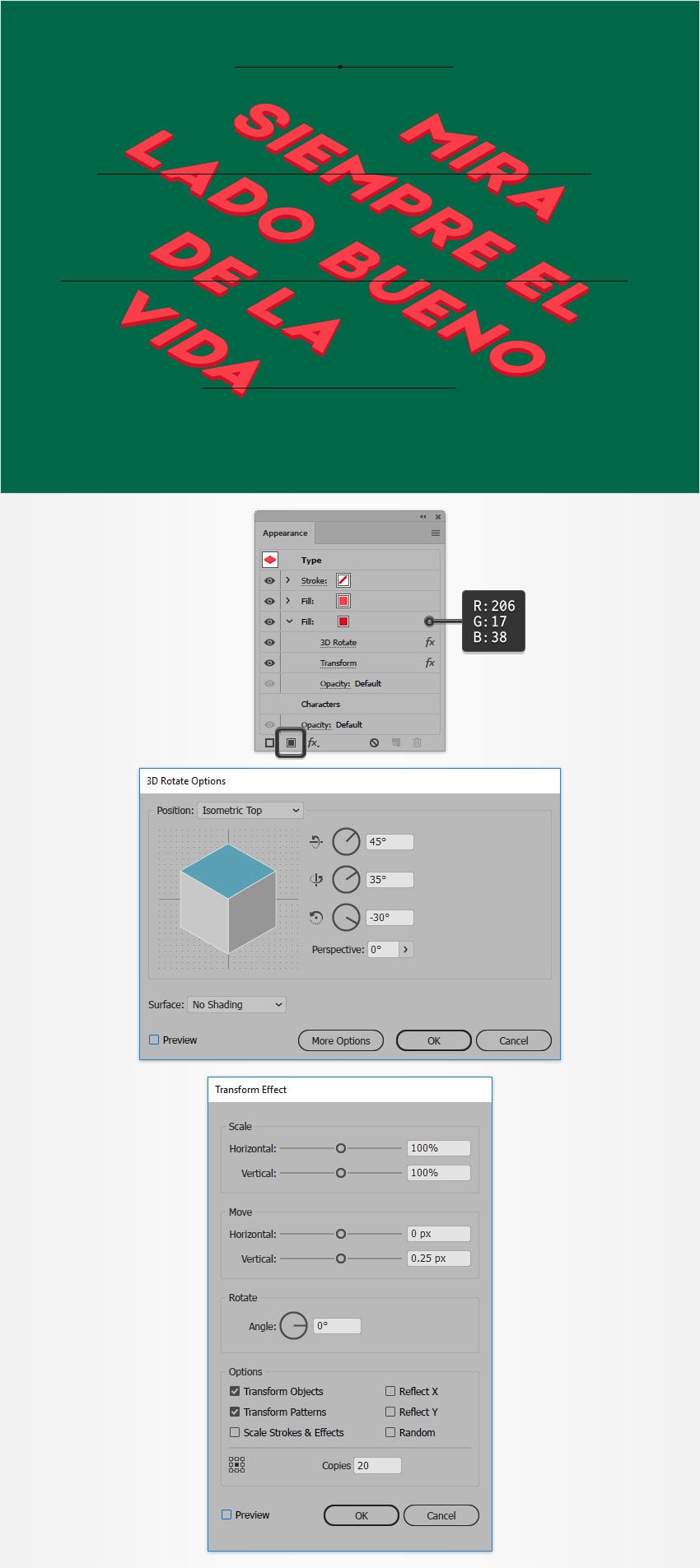
Task: Uncheck Transform Patterns option
Action: tap(235, 1412)
